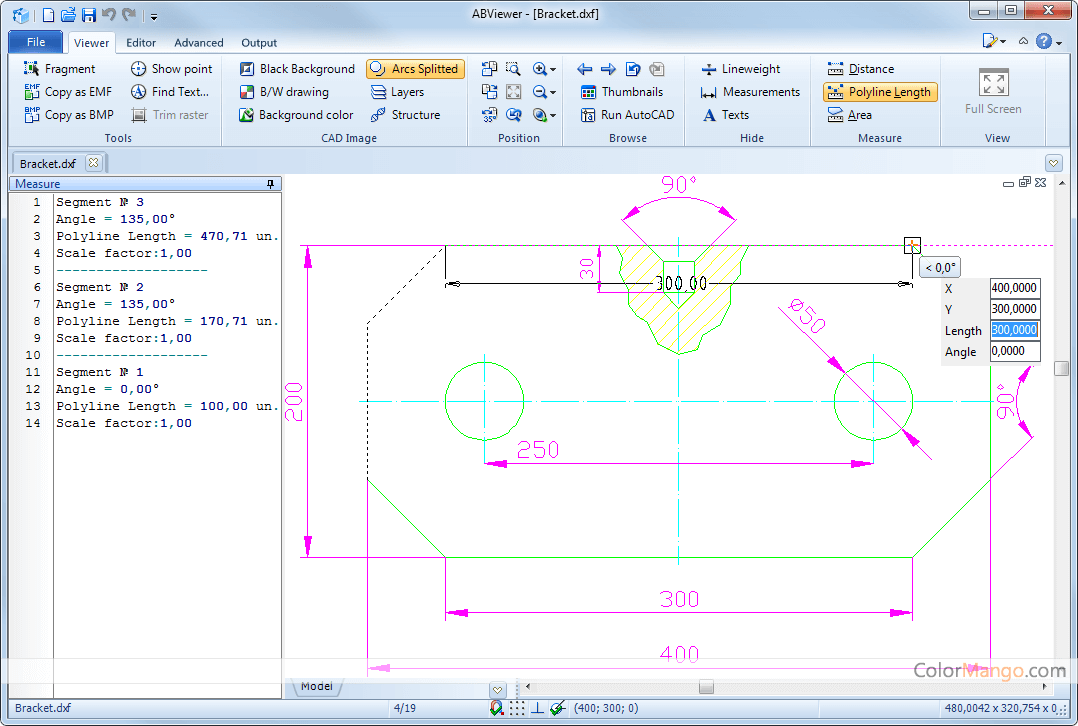Click the Save icon in quick access bar
This screenshot has height=726, width=1078.
pyautogui.click(x=88, y=15)
